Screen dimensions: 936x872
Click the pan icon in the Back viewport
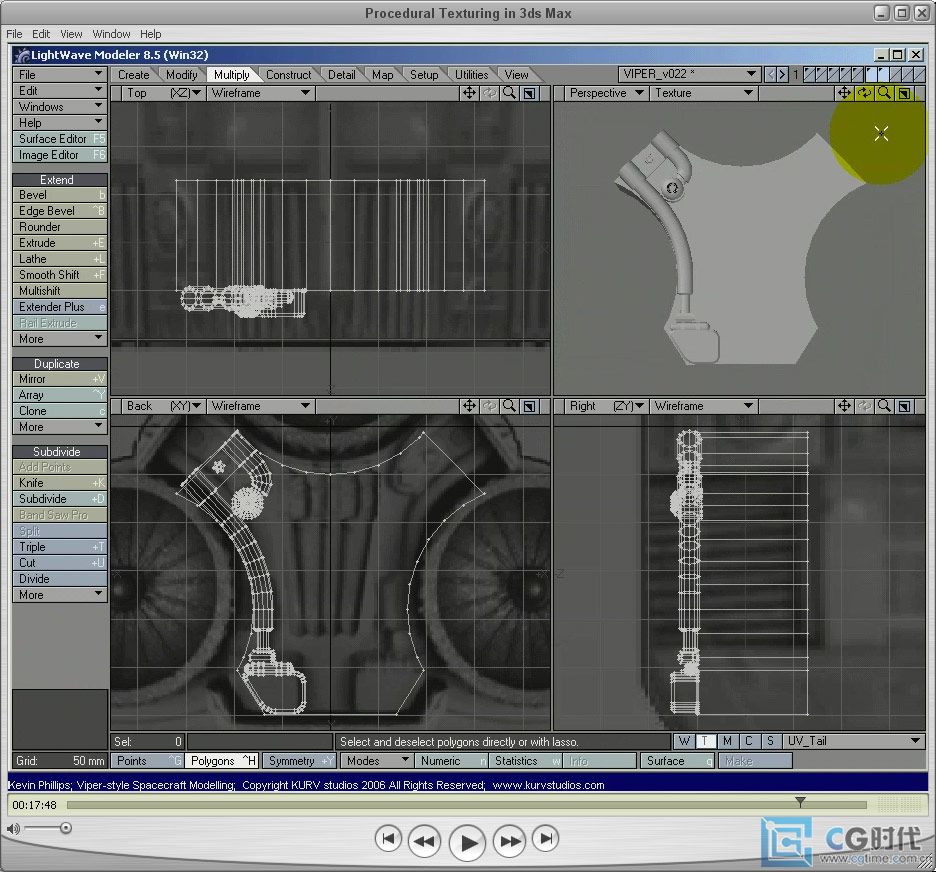[x=469, y=406]
